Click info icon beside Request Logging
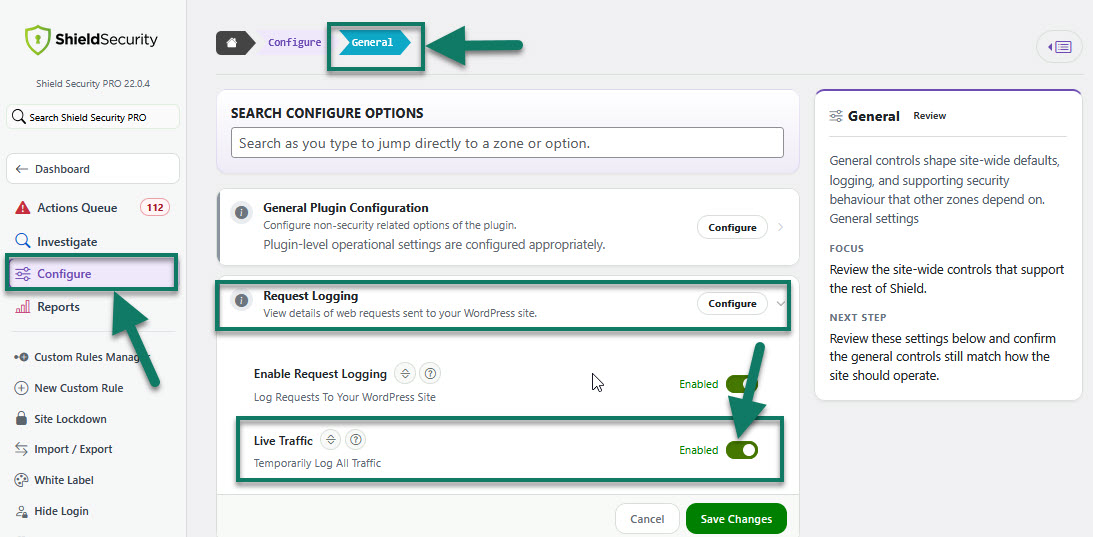The image size is (1093, 537). (x=241, y=301)
